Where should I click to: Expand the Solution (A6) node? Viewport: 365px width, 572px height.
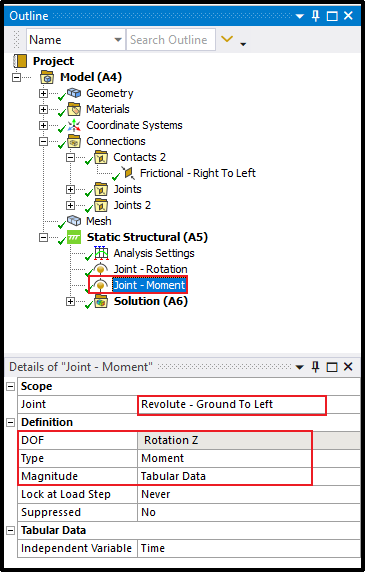tap(70, 301)
